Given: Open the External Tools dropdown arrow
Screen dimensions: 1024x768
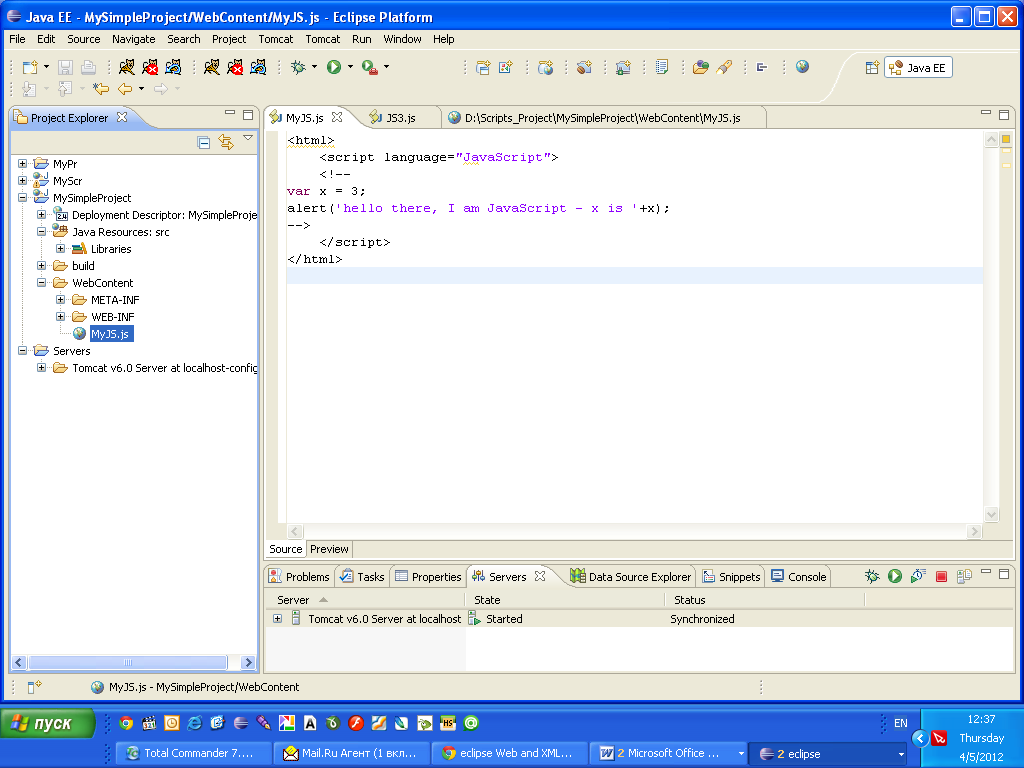Looking at the screenshot, I should [x=386, y=67].
